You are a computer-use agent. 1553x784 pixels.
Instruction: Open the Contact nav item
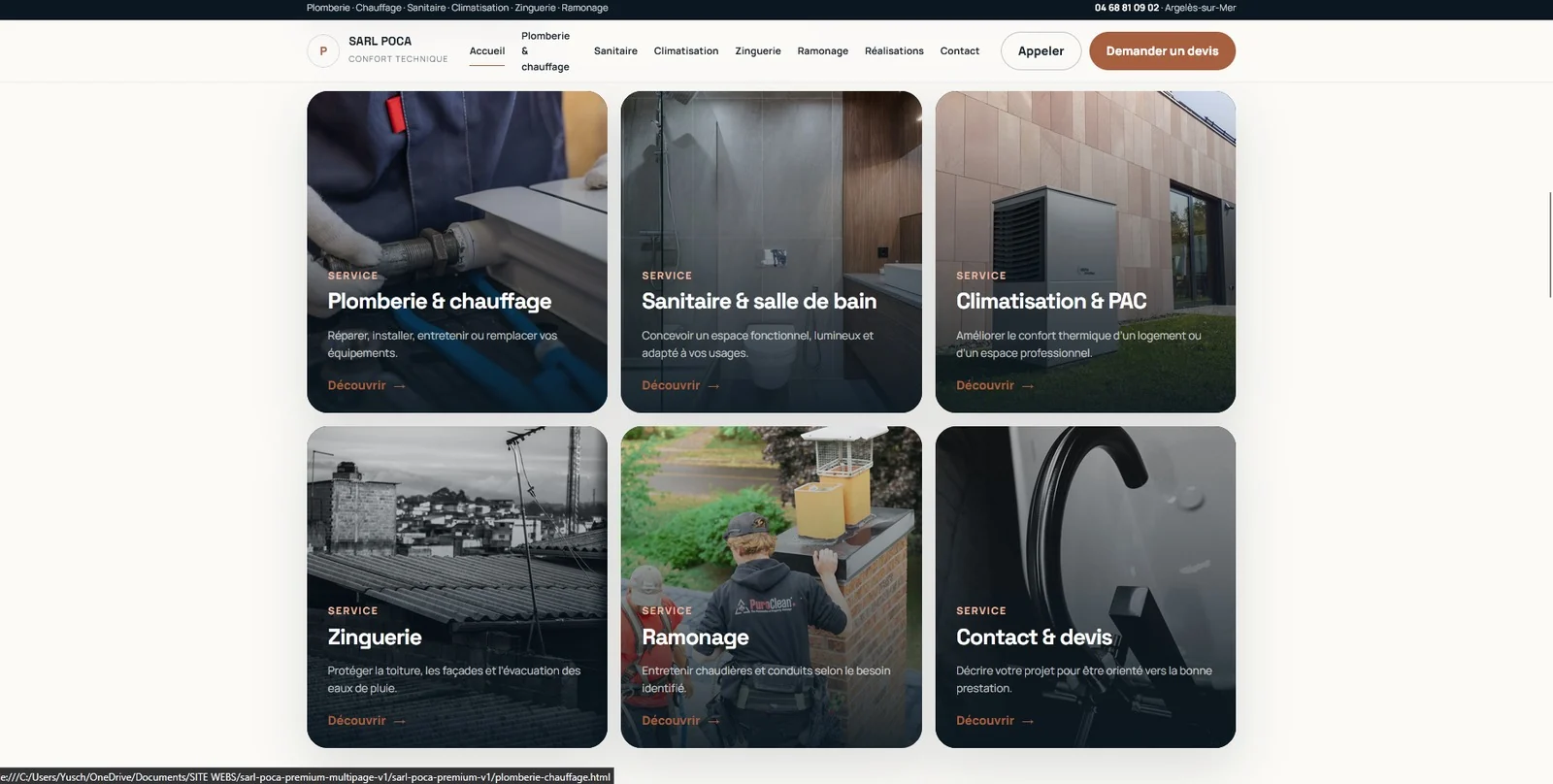(960, 51)
